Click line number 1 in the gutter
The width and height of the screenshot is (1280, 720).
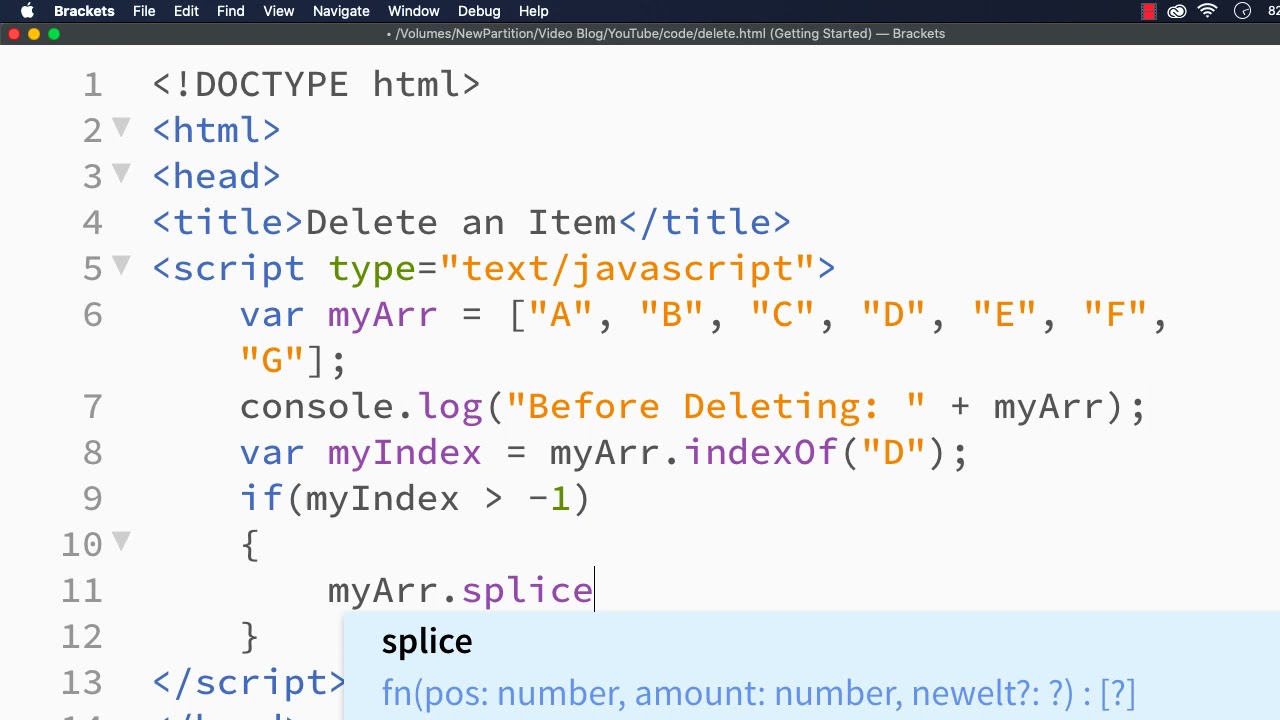tap(93, 85)
